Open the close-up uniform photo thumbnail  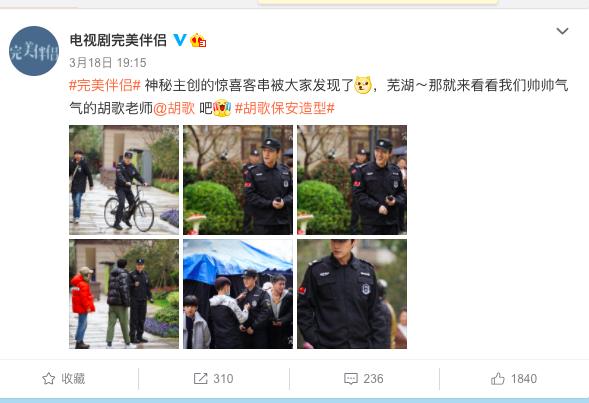(x=352, y=294)
